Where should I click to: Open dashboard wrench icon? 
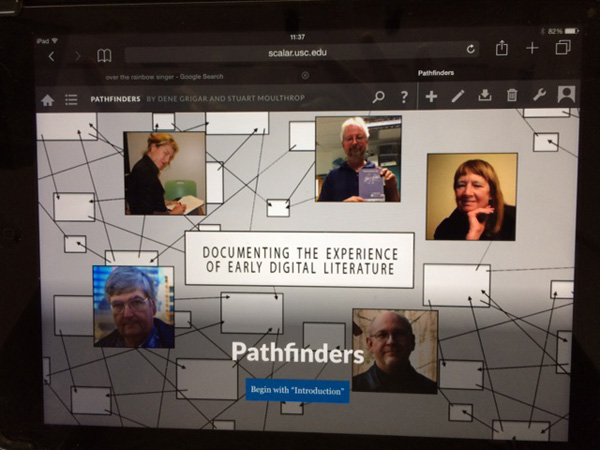(x=539, y=95)
